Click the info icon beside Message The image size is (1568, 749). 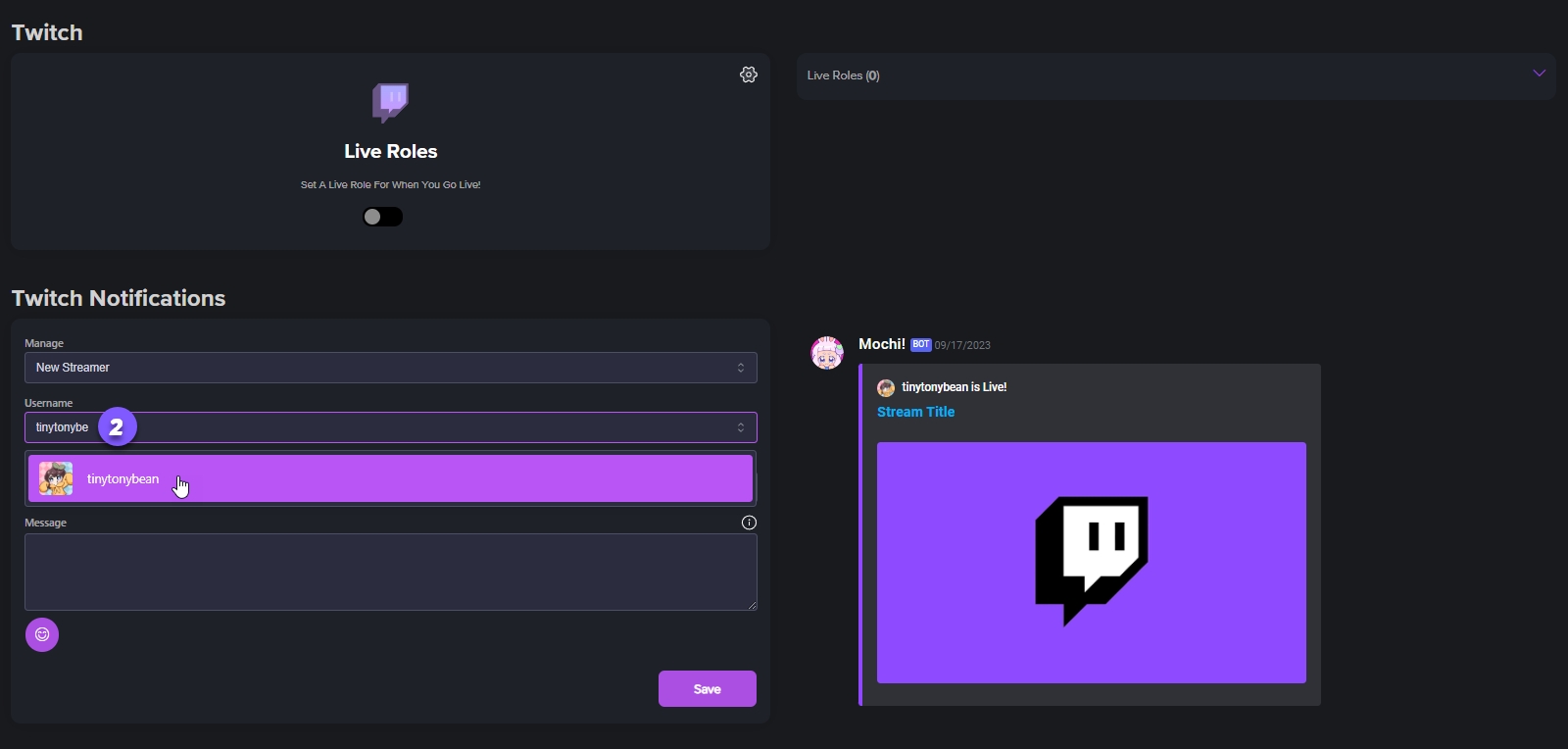[749, 523]
